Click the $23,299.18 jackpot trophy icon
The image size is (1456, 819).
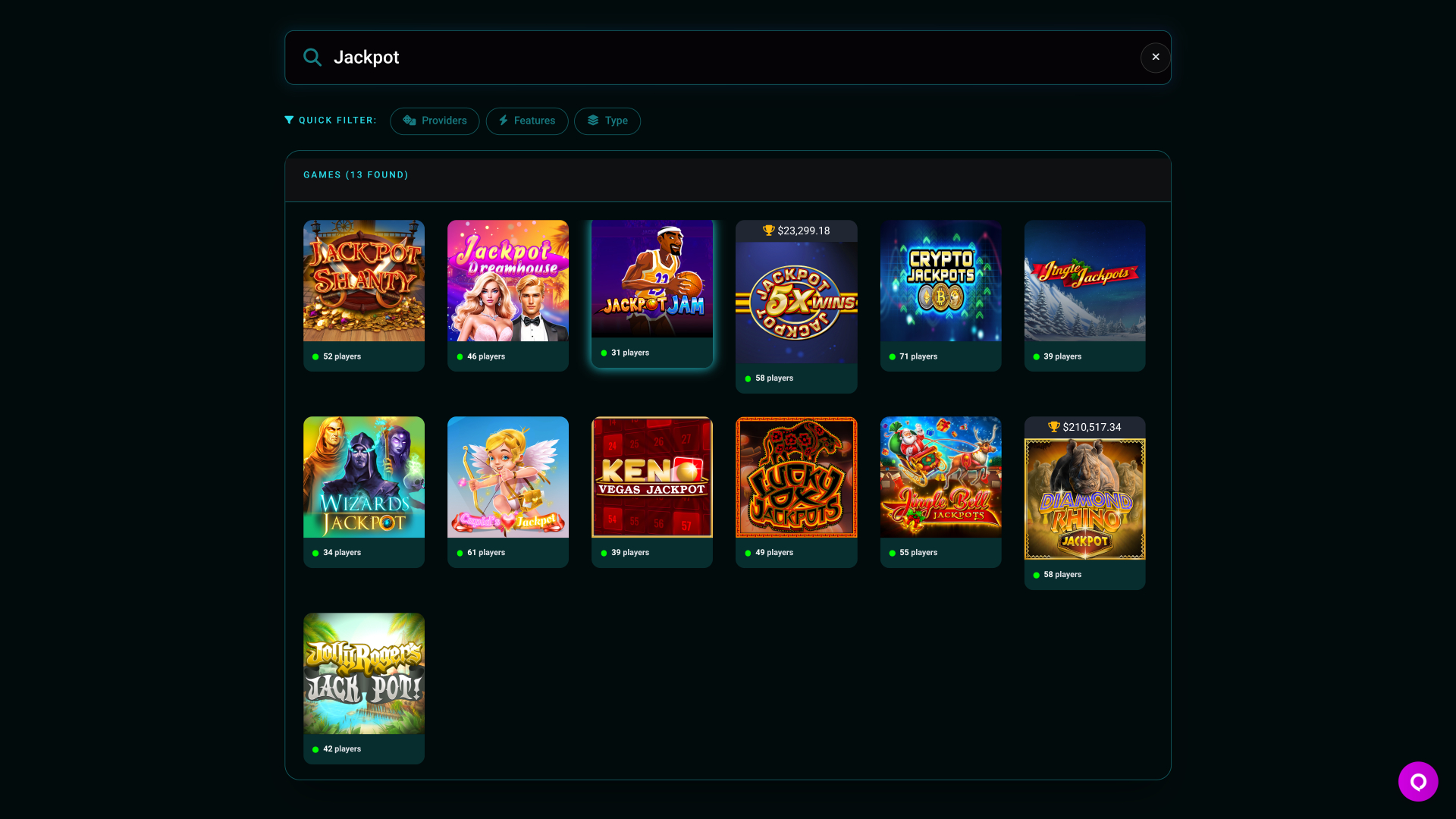pyautogui.click(x=768, y=231)
